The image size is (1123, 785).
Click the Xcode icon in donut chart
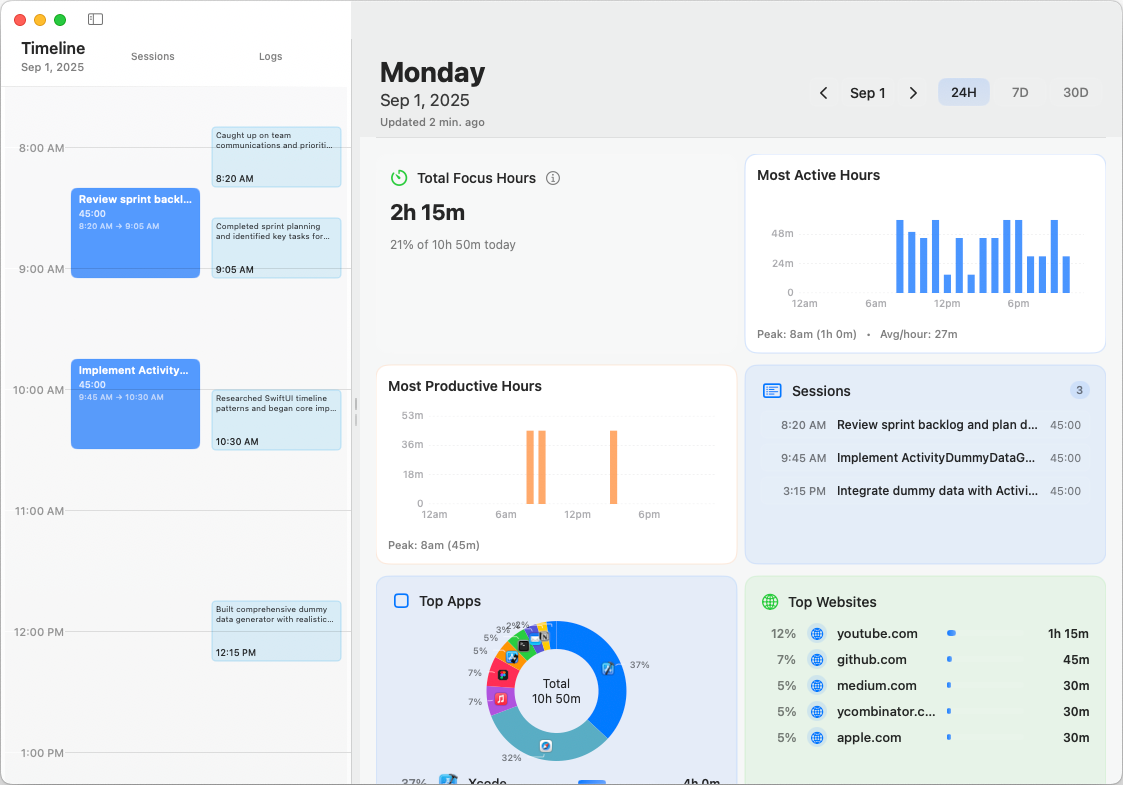[x=607, y=669]
